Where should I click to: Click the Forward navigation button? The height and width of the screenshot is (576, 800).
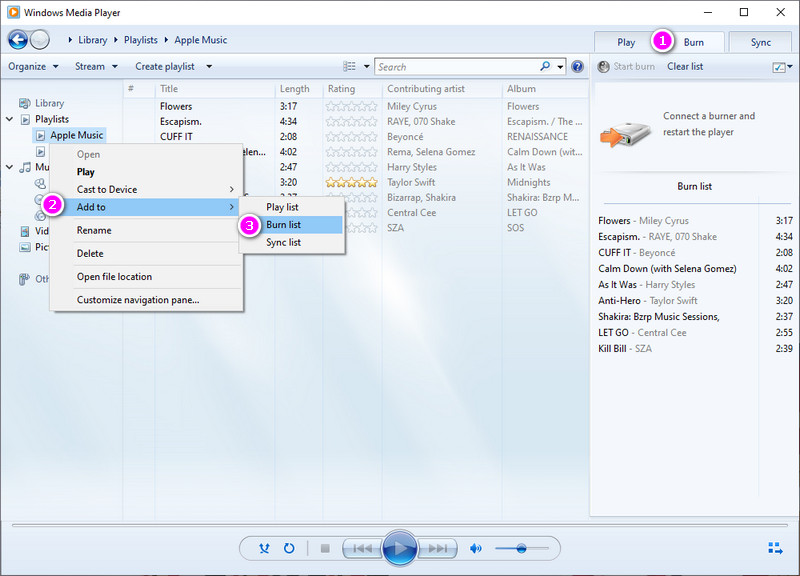tap(40, 40)
